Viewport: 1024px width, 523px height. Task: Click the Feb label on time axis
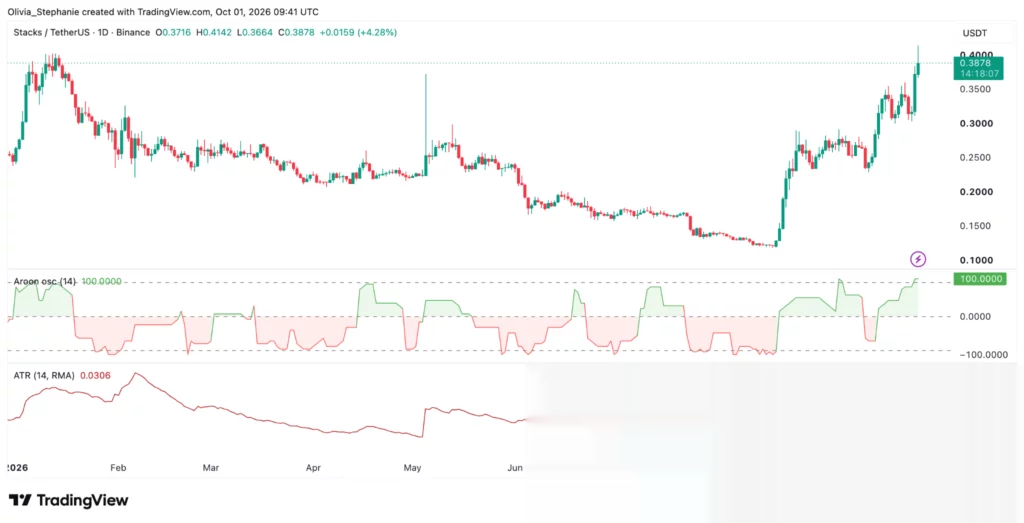pyautogui.click(x=118, y=468)
